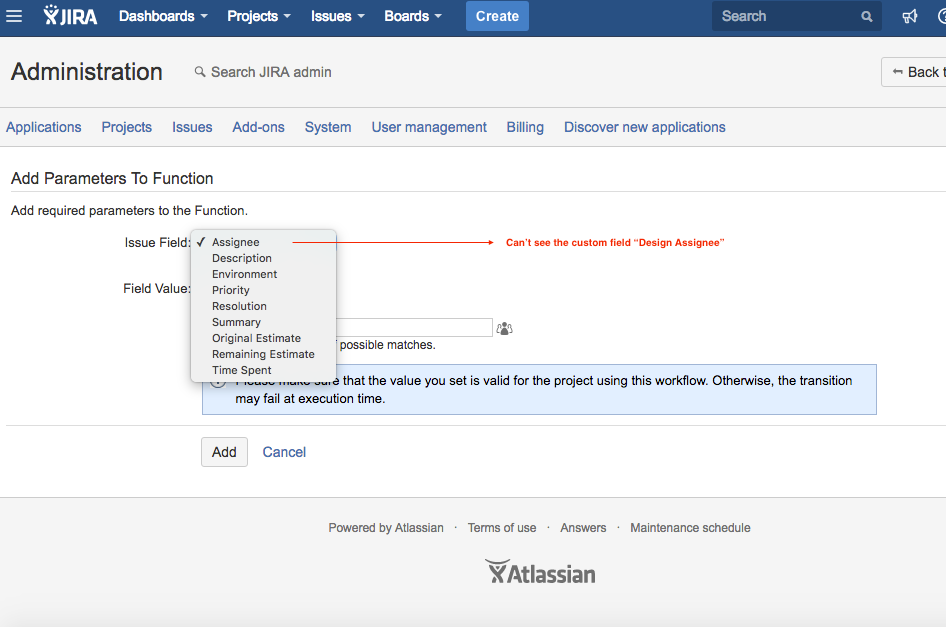
Task: Click the Add button
Action: [224, 452]
